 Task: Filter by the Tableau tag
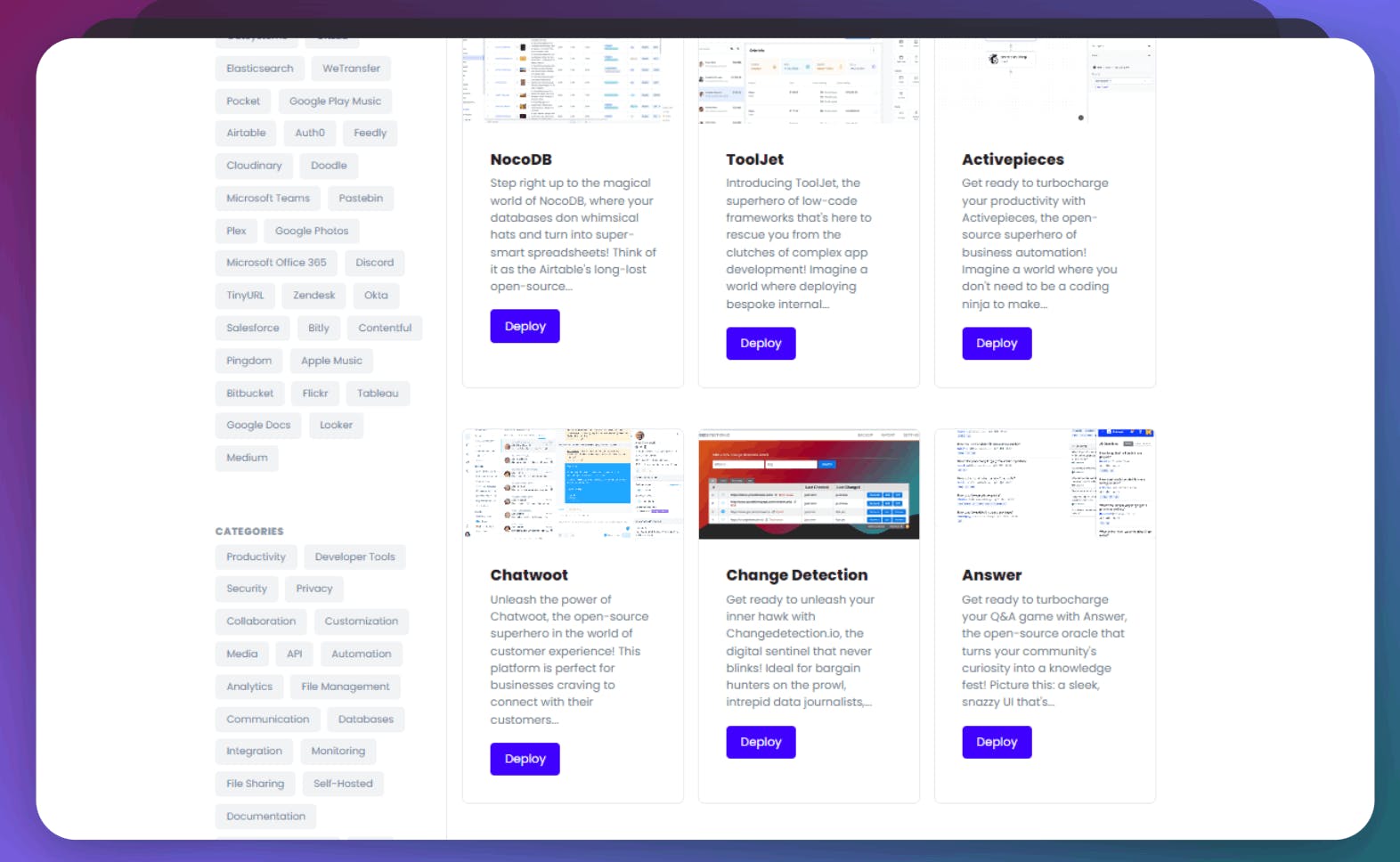(x=378, y=394)
